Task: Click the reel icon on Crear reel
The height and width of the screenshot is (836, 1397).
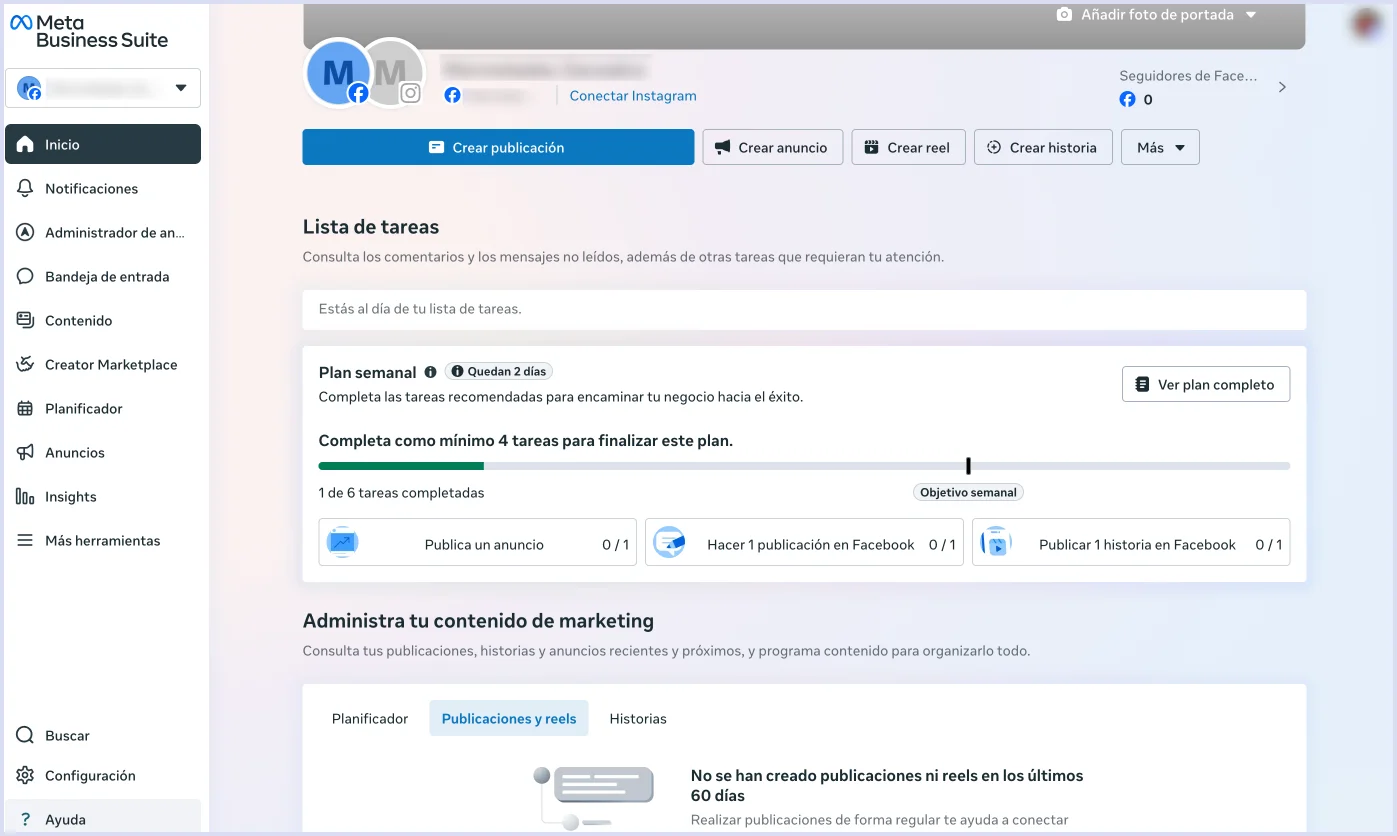Action: point(872,147)
